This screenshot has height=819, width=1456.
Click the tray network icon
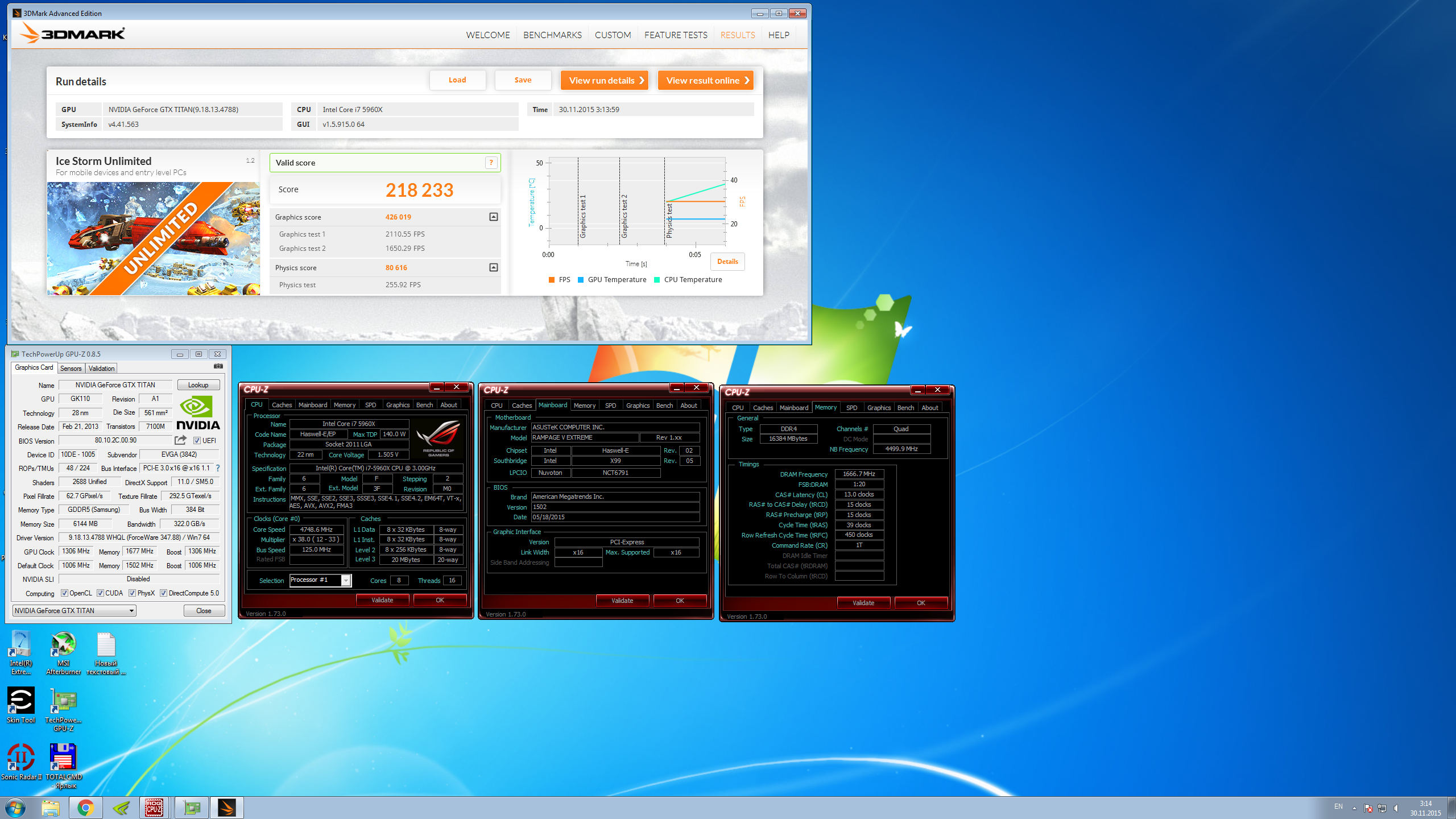coord(1382,808)
